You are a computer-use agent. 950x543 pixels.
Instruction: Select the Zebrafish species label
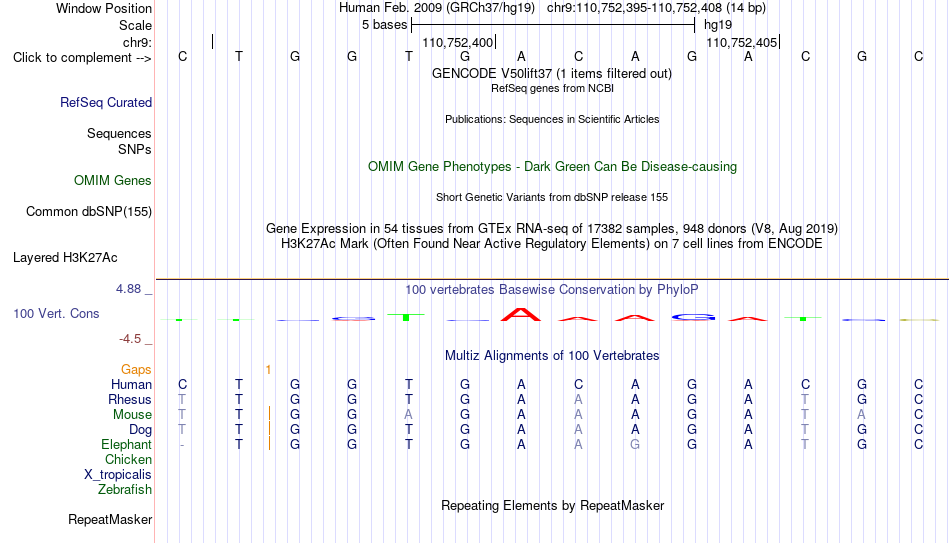125,489
